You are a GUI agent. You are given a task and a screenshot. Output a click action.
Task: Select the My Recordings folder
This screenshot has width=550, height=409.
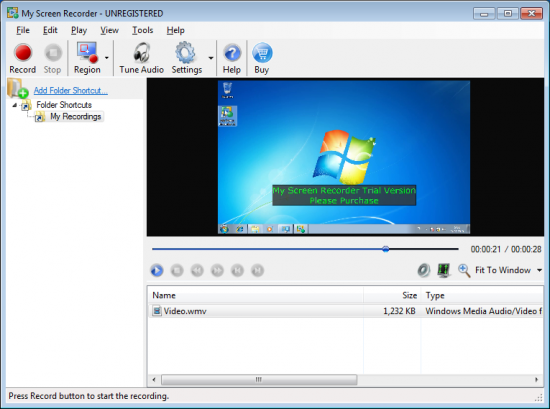click(75, 116)
